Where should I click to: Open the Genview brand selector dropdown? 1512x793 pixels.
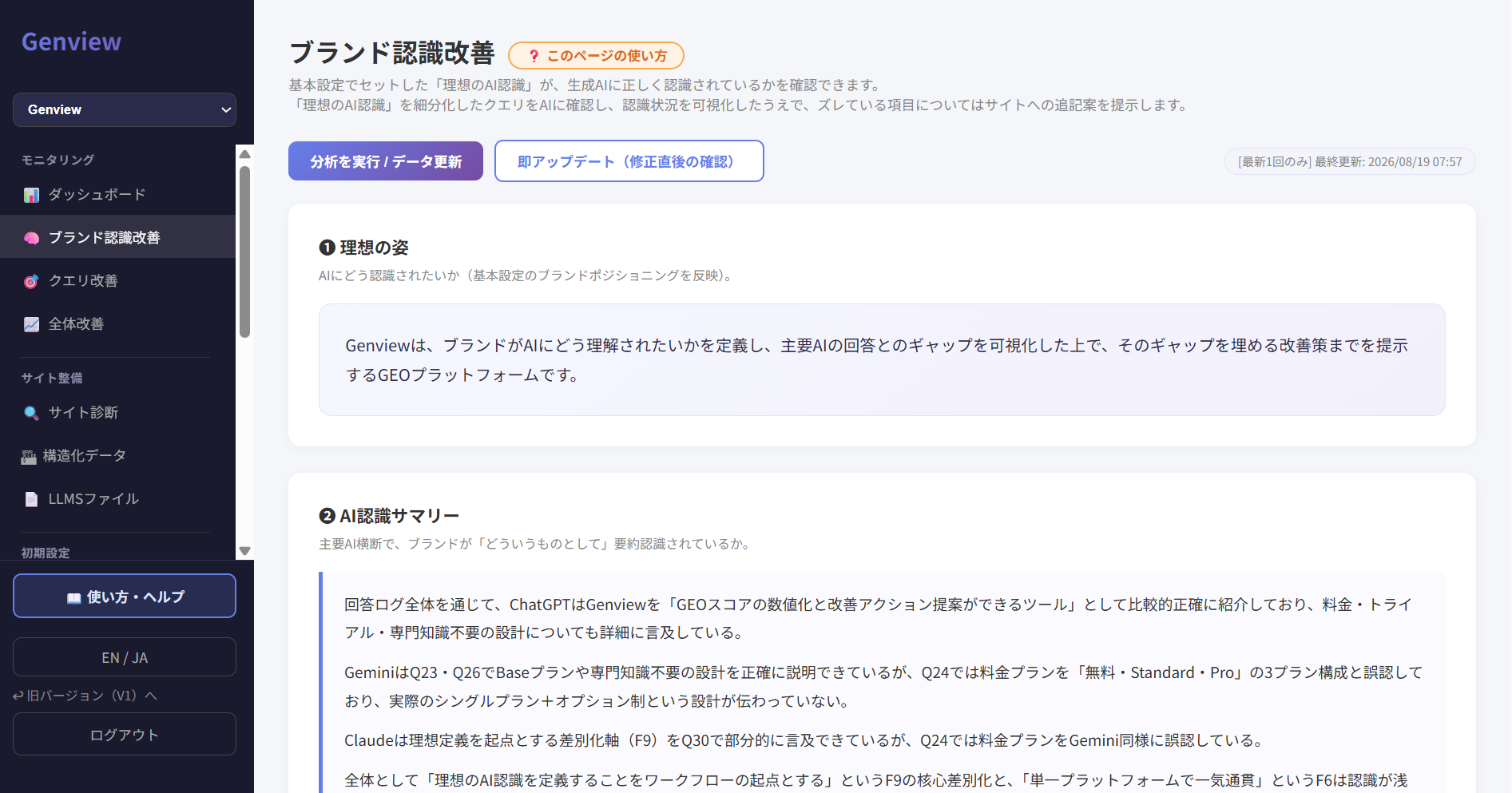point(125,109)
